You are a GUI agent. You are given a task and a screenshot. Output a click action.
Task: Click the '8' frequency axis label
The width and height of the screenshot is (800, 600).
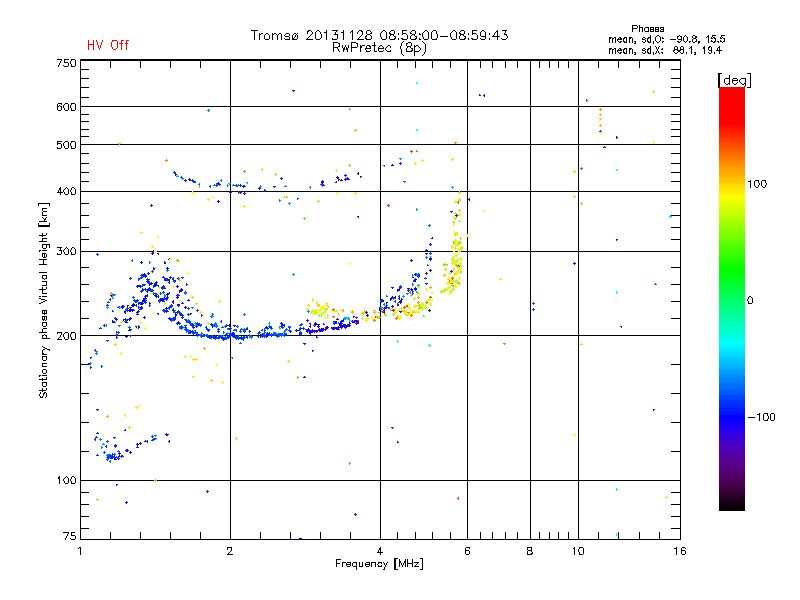pos(530,551)
